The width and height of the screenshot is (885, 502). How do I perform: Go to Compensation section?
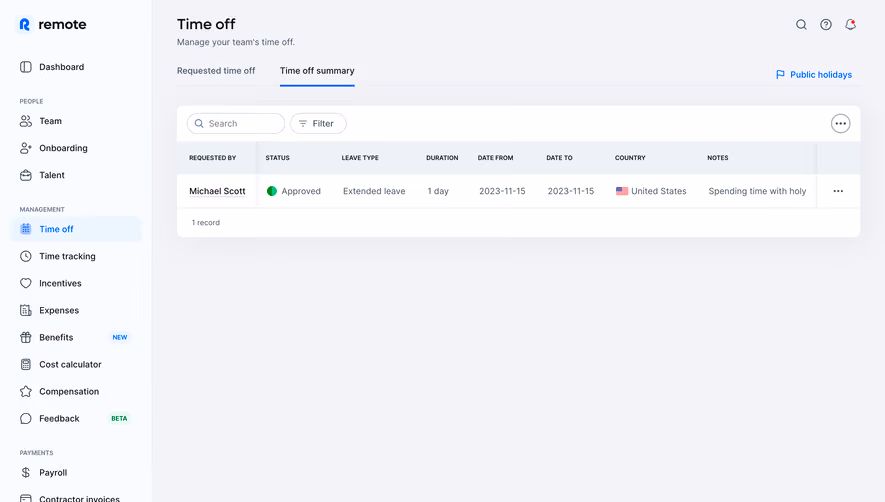tap(69, 391)
